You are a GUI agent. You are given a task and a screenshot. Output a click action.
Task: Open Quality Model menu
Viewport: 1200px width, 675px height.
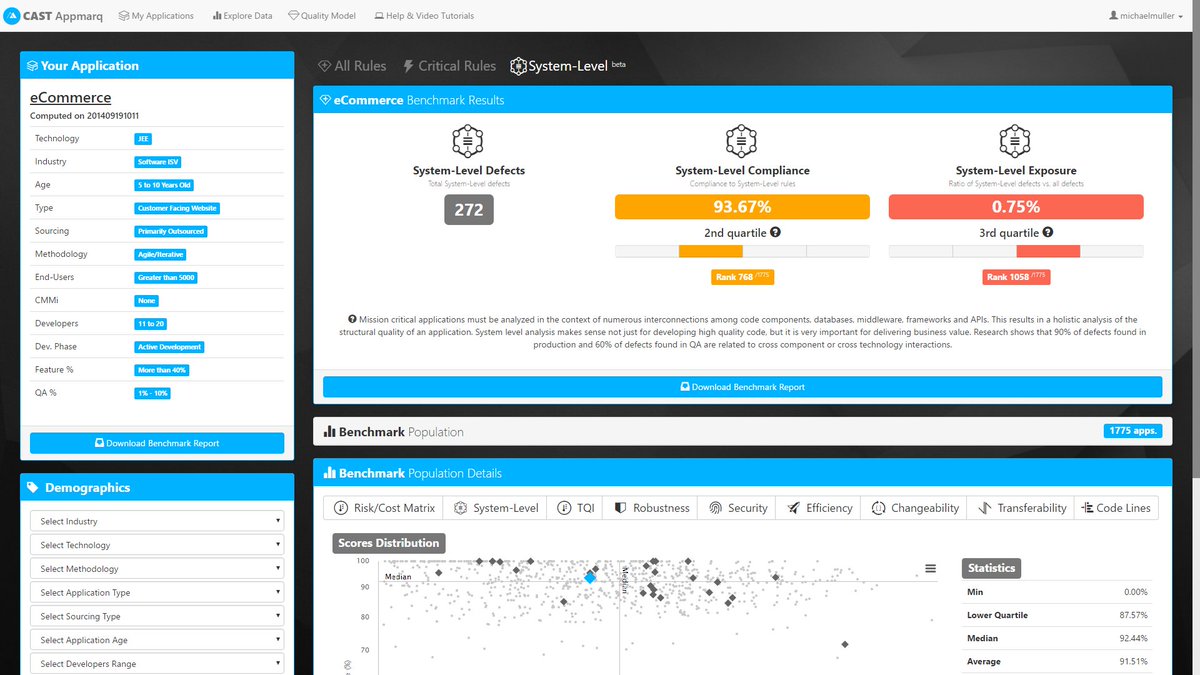coord(321,16)
